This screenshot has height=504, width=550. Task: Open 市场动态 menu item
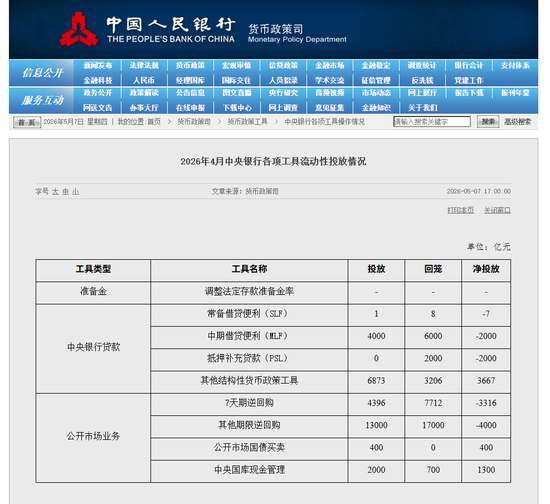click(x=376, y=93)
